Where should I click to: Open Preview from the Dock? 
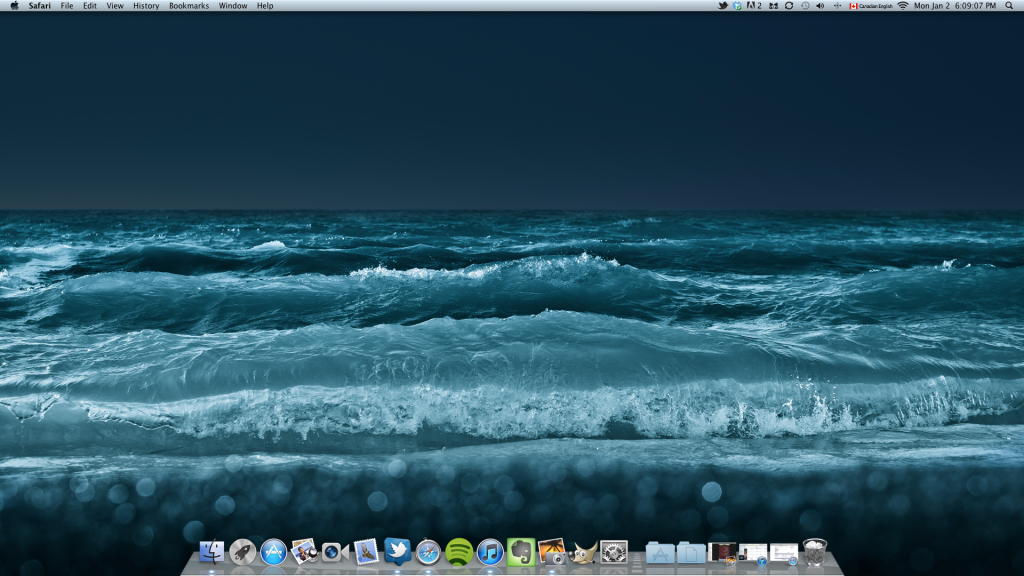click(x=304, y=552)
